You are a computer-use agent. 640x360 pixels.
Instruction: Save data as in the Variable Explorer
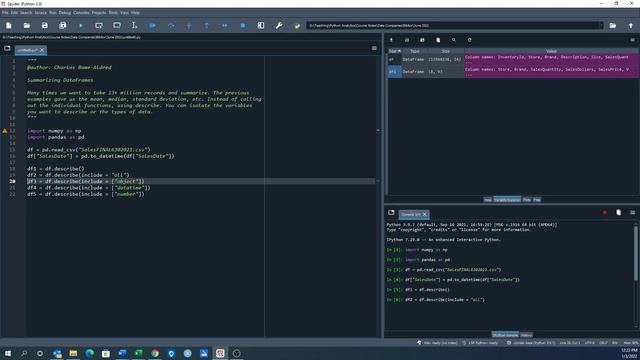[x=422, y=40]
